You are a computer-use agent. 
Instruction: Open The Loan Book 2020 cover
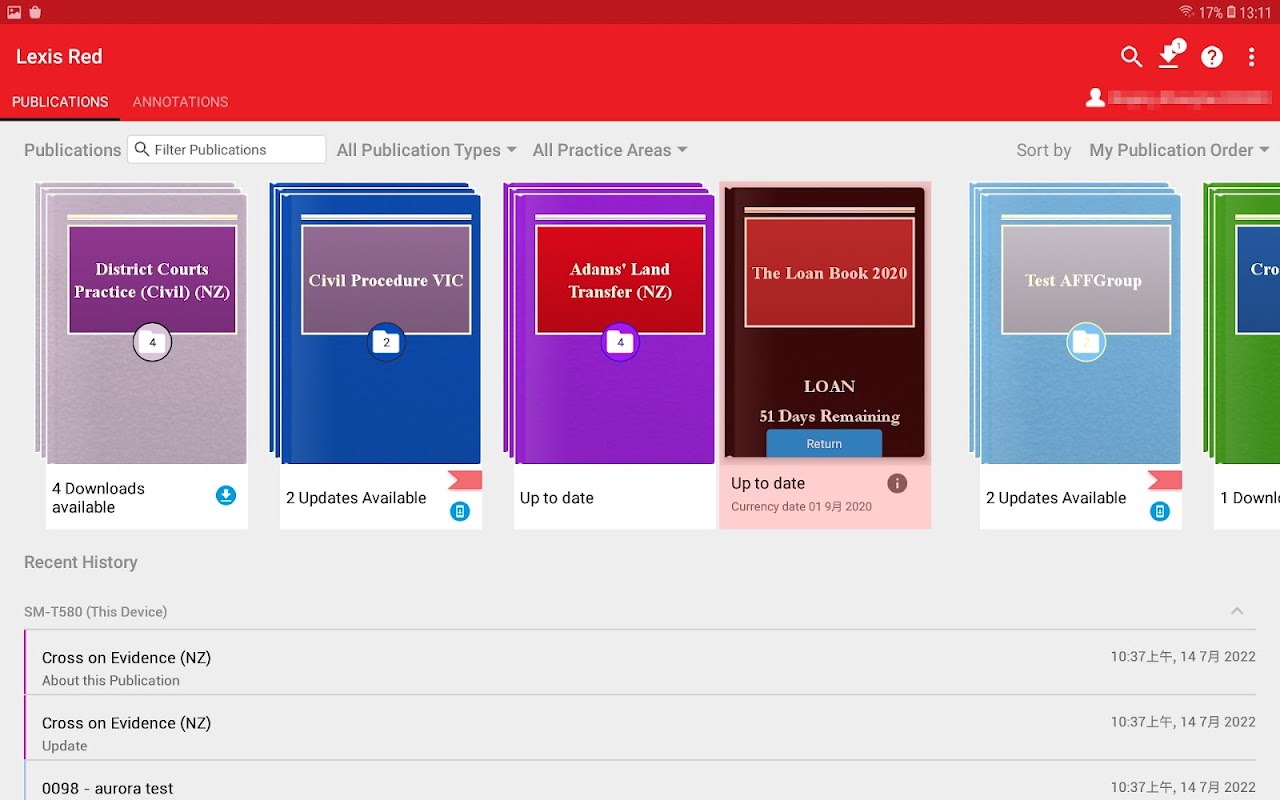click(x=825, y=322)
